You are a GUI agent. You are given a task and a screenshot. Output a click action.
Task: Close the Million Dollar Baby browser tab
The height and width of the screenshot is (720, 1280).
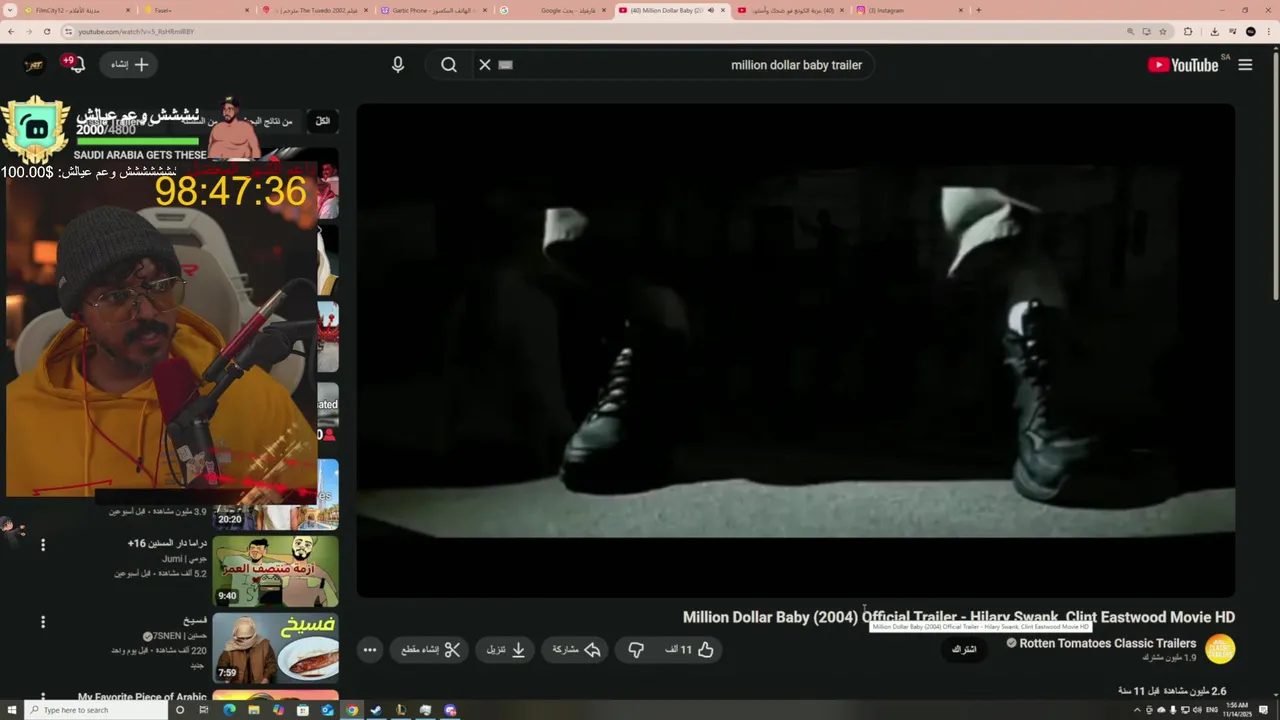(723, 10)
